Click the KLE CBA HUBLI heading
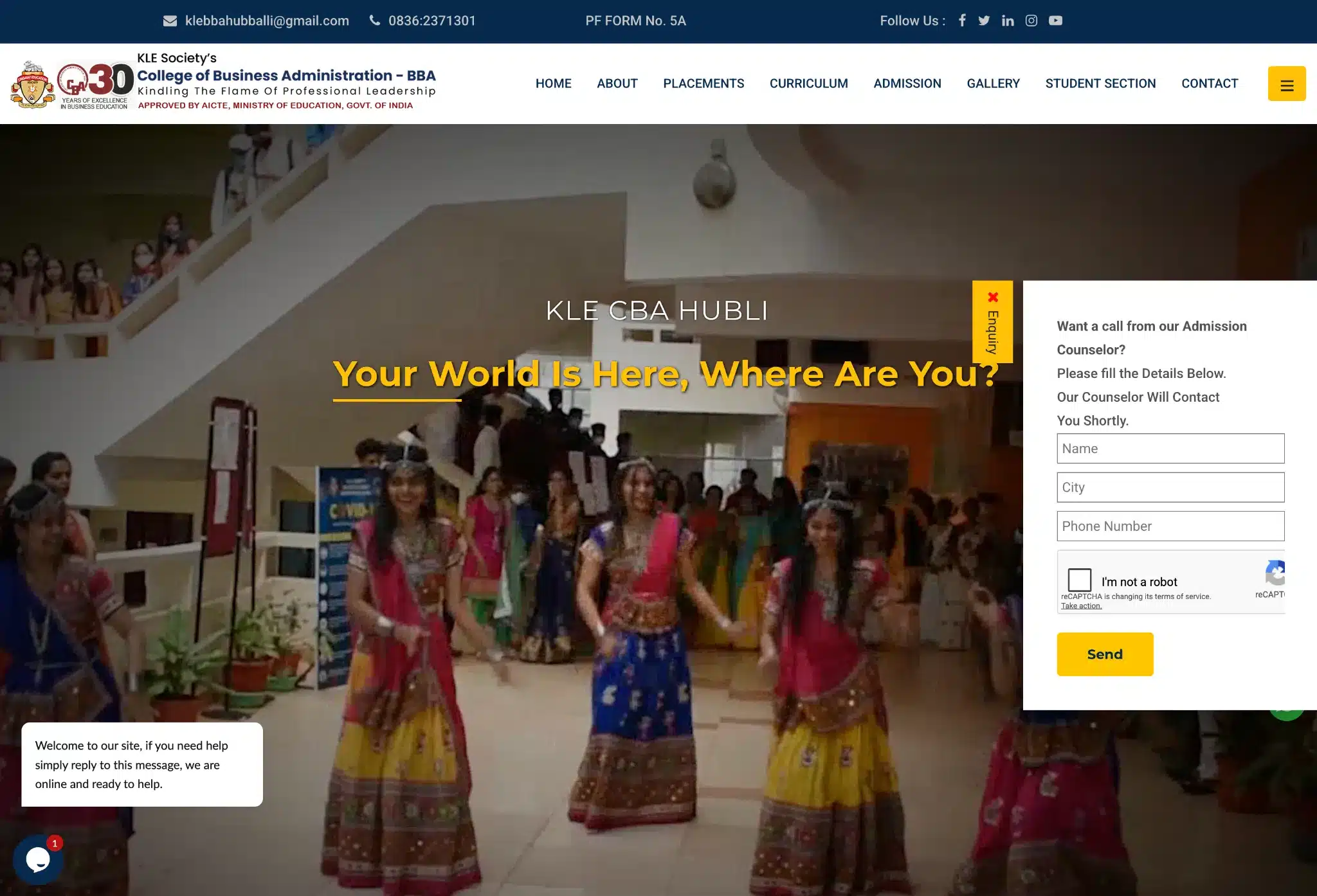 (657, 310)
